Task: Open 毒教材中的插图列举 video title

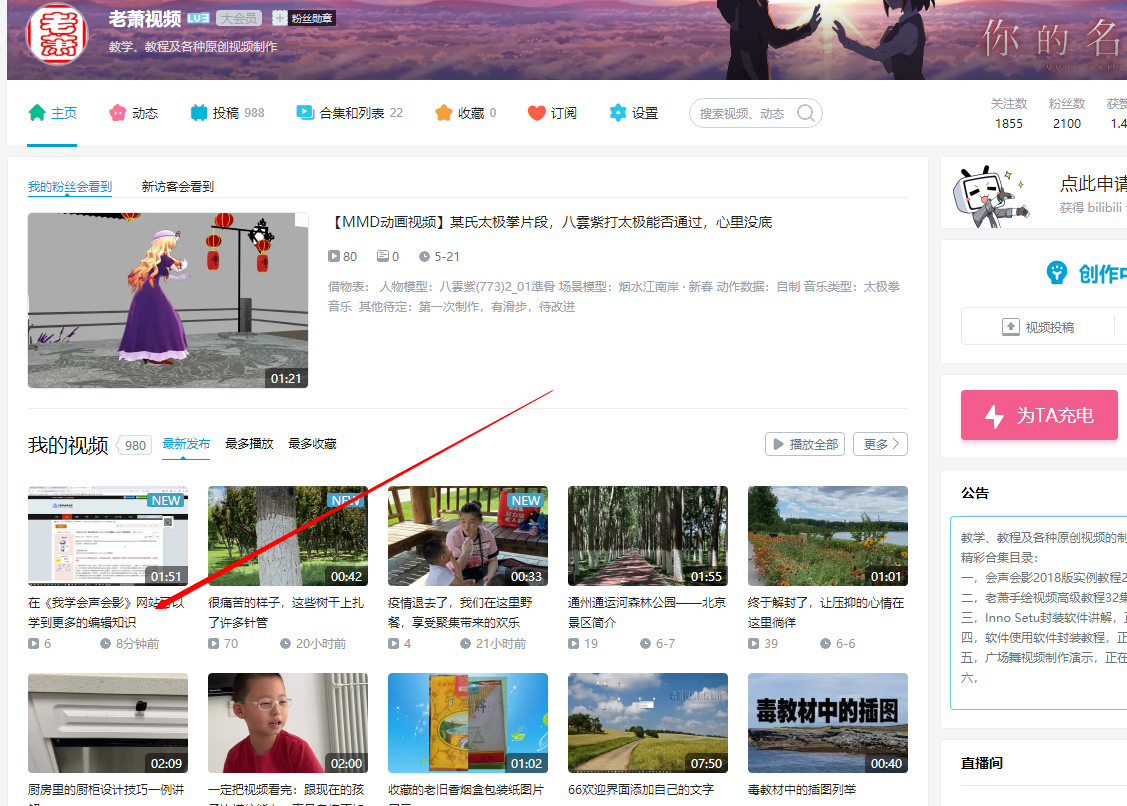Action: 802,789
